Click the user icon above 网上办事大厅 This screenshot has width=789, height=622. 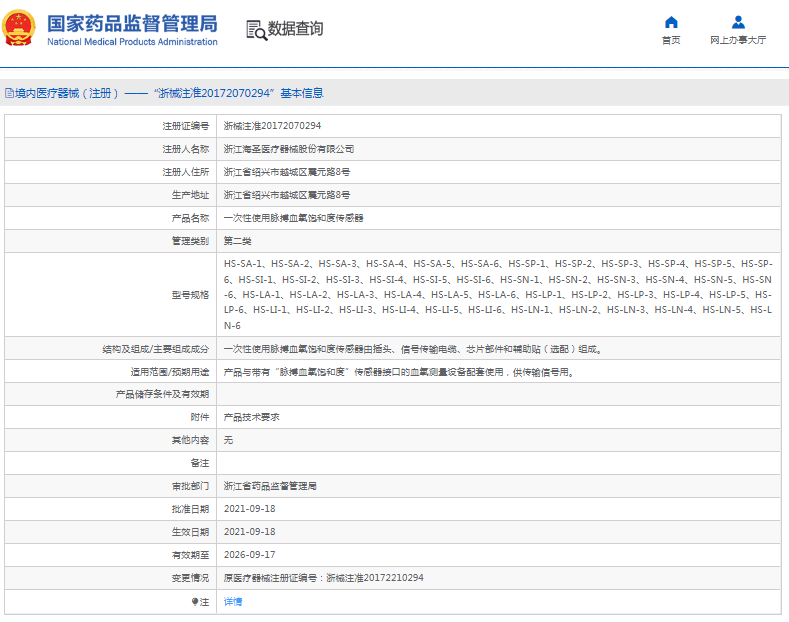[738, 22]
